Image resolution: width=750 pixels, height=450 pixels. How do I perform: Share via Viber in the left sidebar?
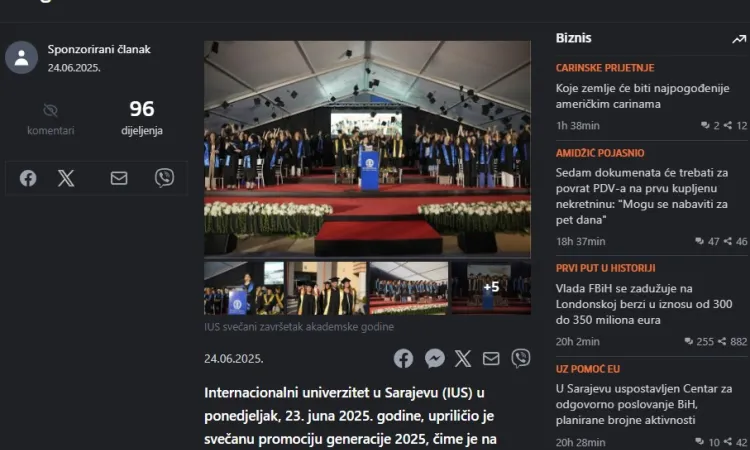pos(165,178)
